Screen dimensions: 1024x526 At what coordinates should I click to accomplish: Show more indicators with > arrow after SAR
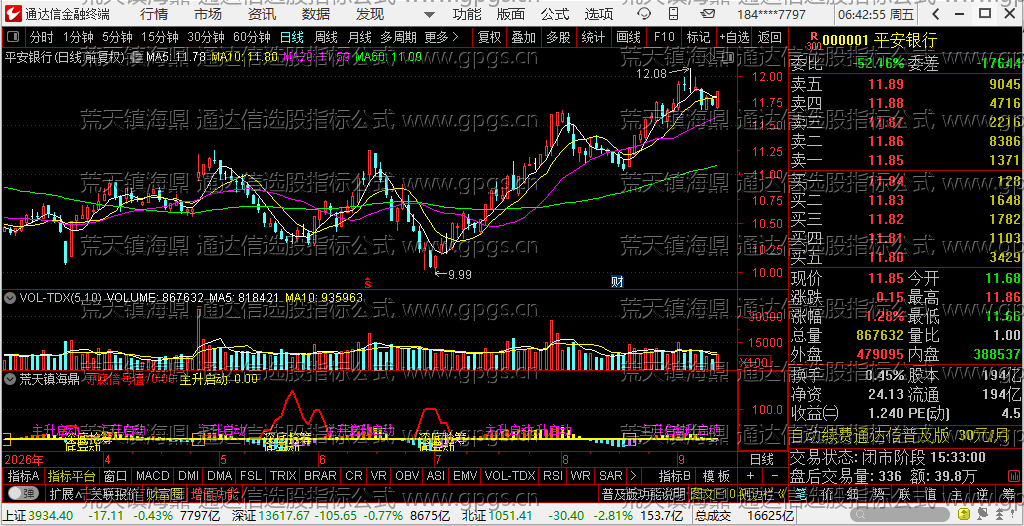point(632,476)
